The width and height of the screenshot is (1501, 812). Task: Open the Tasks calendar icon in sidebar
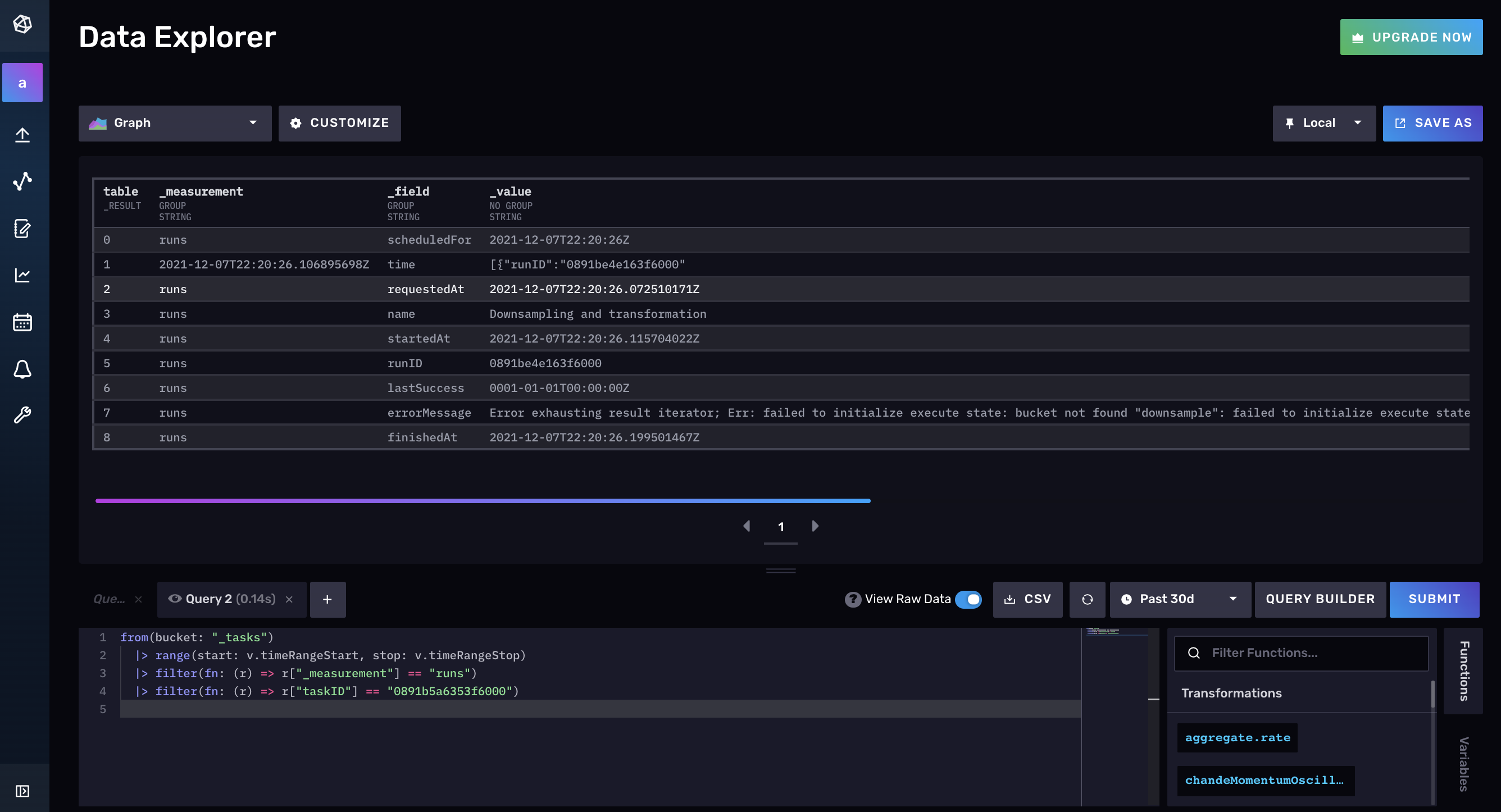tap(22, 322)
